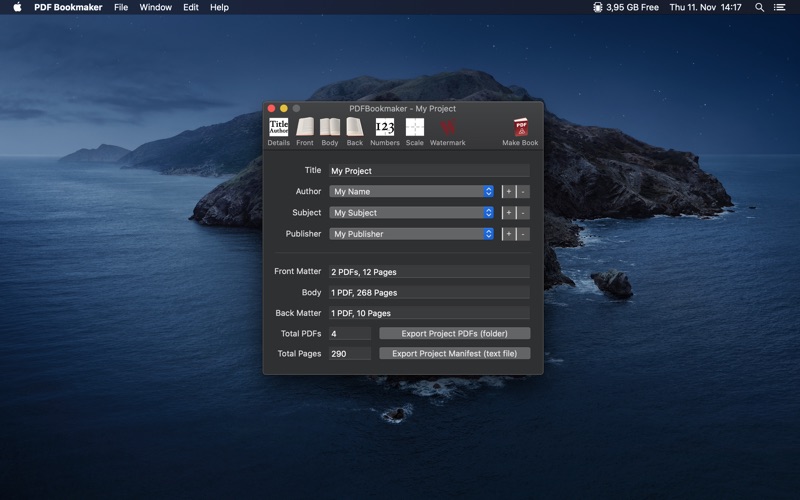This screenshot has width=800, height=500.
Task: Open the Scale toolbar icon
Action: pos(414,132)
